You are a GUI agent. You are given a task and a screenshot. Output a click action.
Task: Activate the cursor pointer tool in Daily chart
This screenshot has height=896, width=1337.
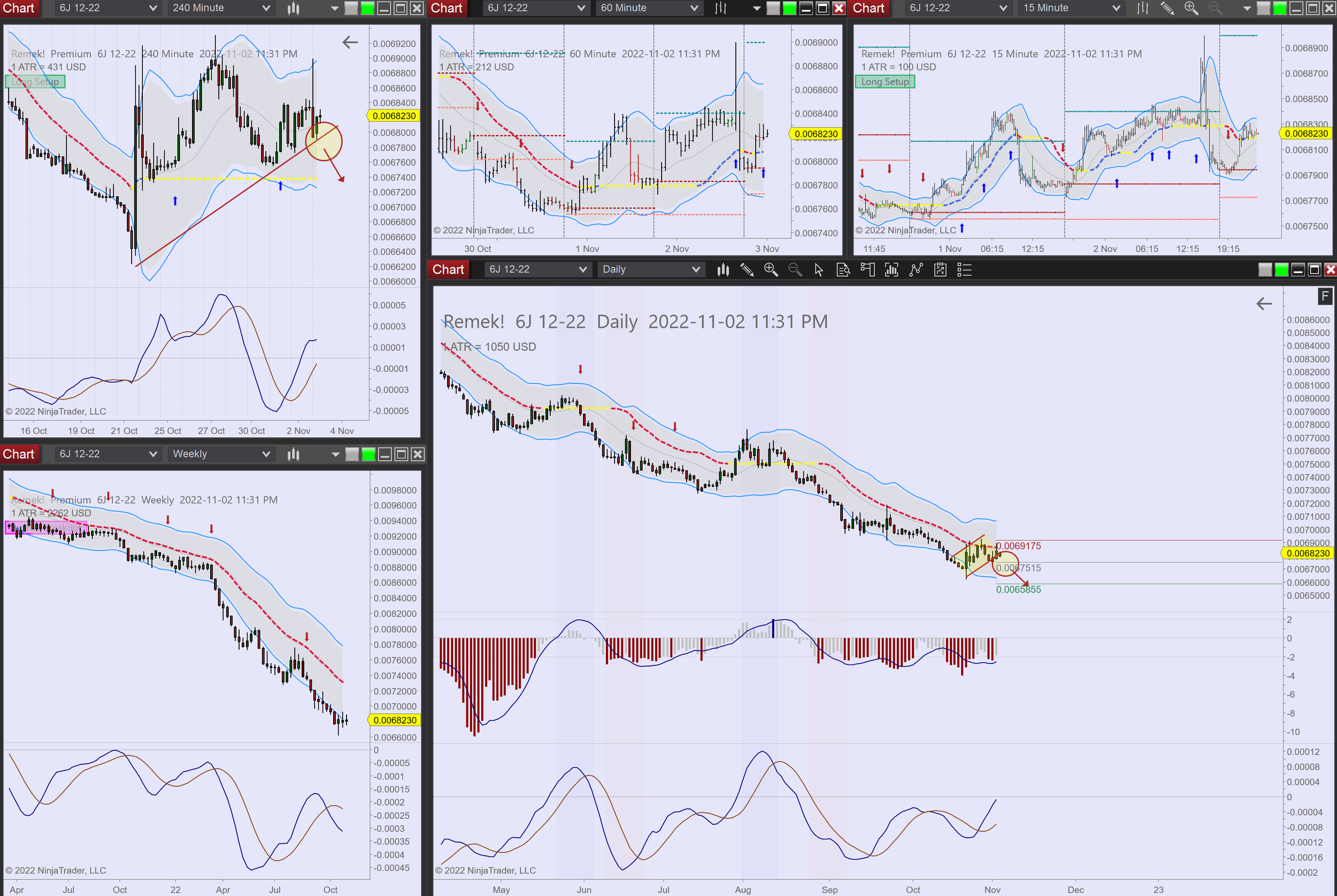pos(819,270)
